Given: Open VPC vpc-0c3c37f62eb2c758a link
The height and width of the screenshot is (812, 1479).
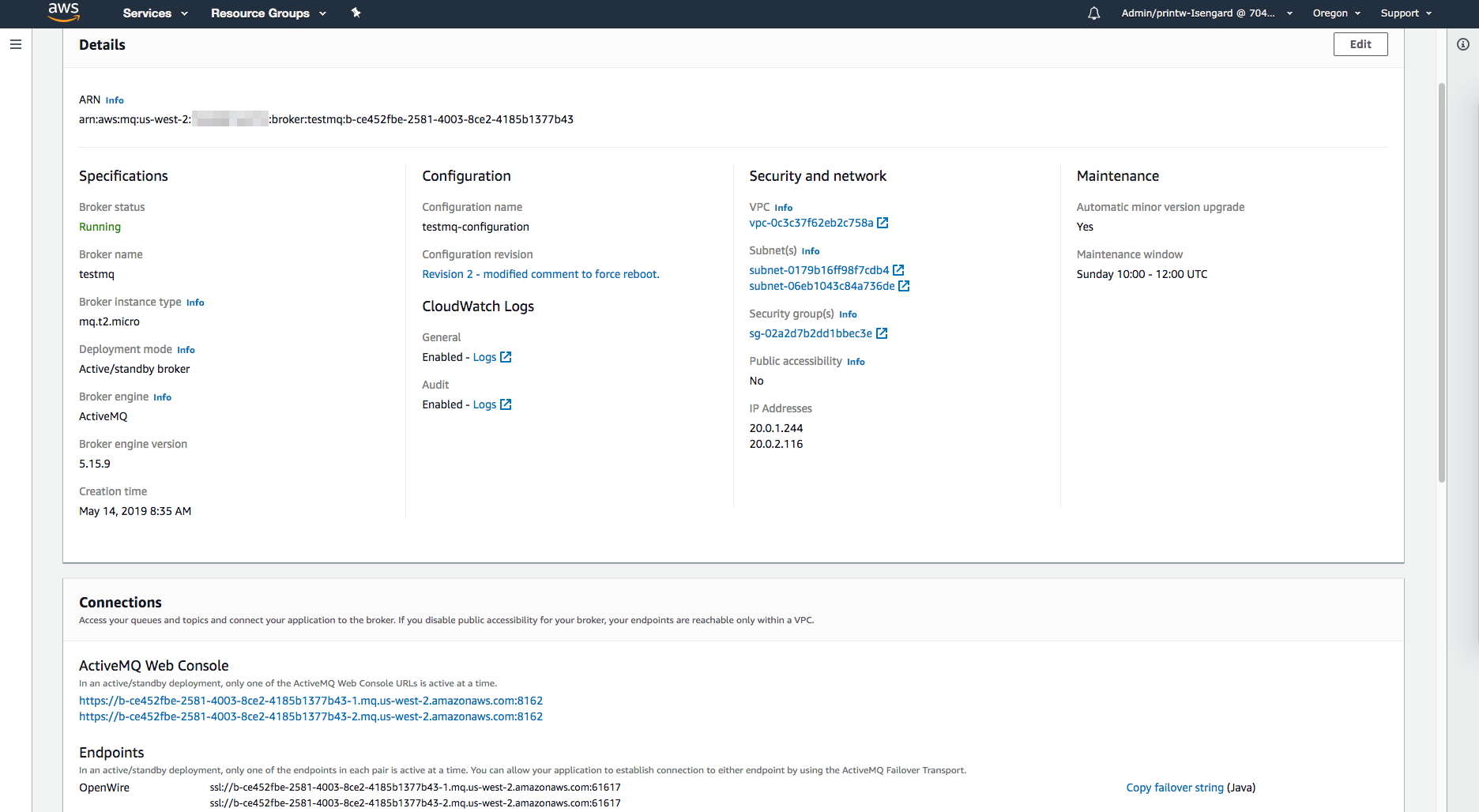Looking at the screenshot, I should click(x=811, y=223).
